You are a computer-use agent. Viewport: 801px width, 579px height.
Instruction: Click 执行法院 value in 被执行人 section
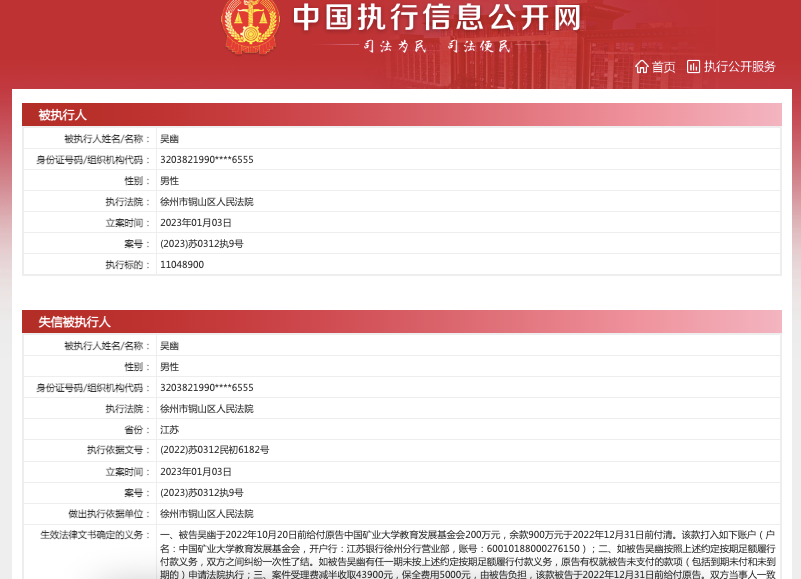[206, 202]
